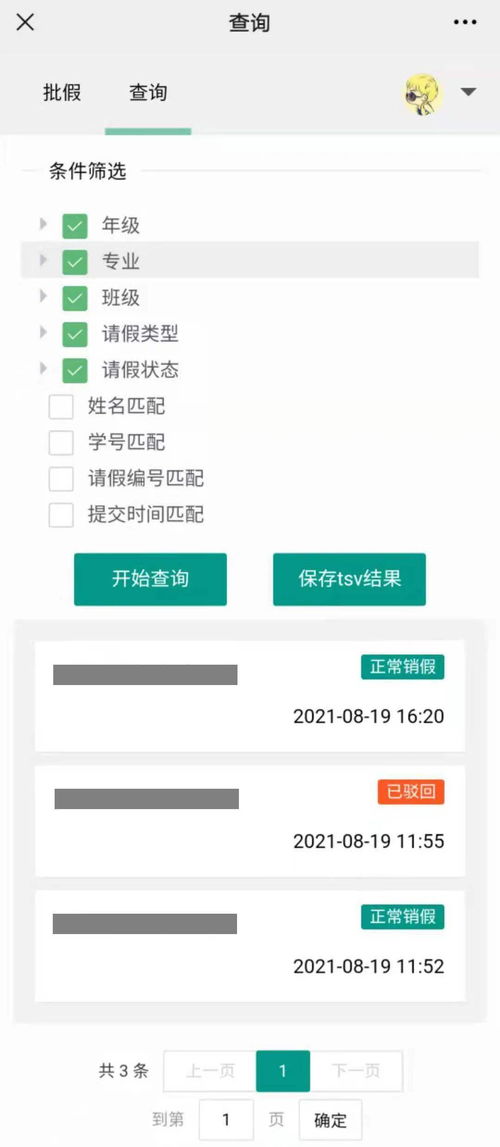Open the three-dot more options menu
This screenshot has height=1147, width=500.
tap(465, 23)
